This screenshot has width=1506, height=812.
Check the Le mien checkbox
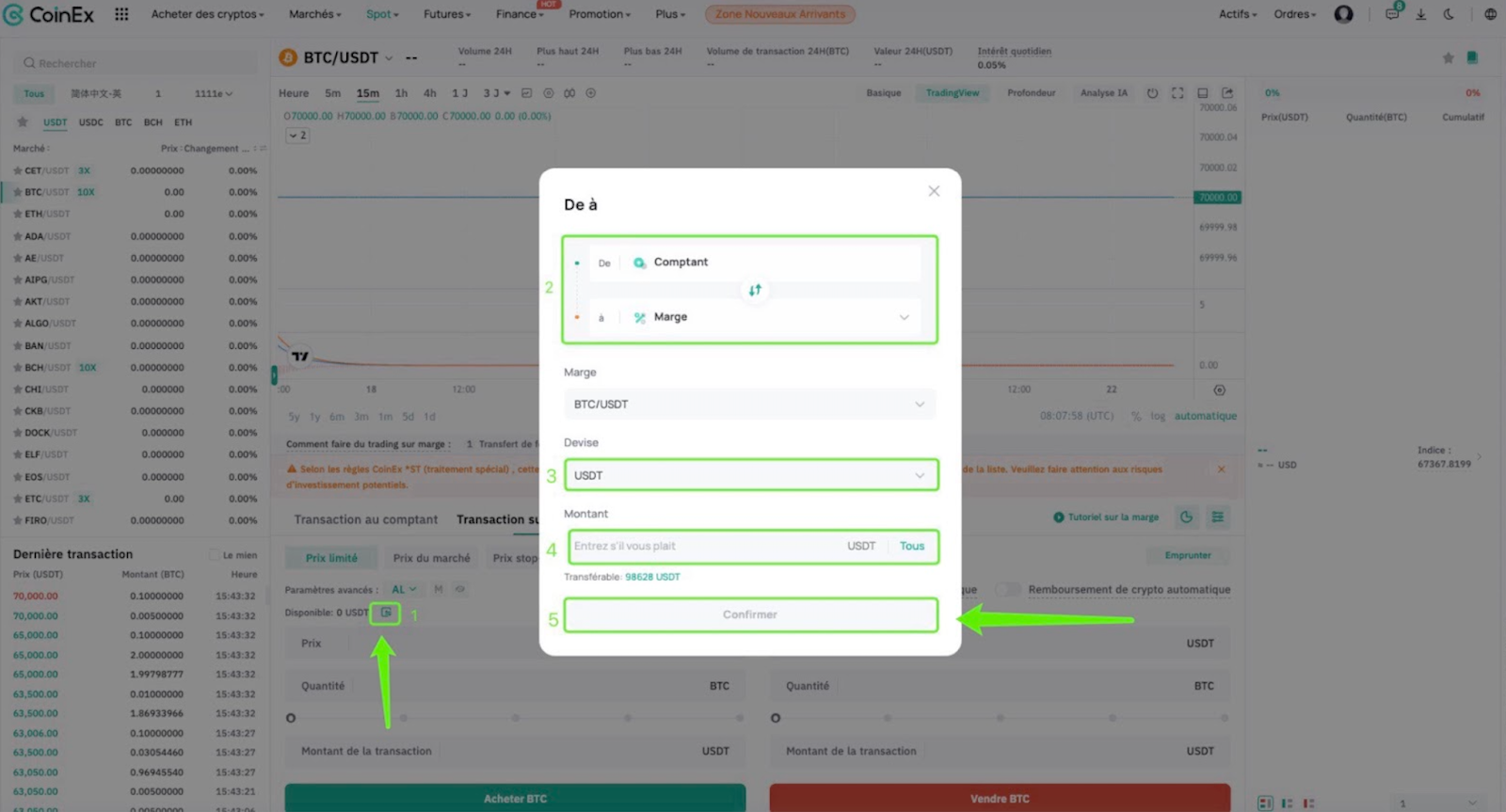pos(214,555)
